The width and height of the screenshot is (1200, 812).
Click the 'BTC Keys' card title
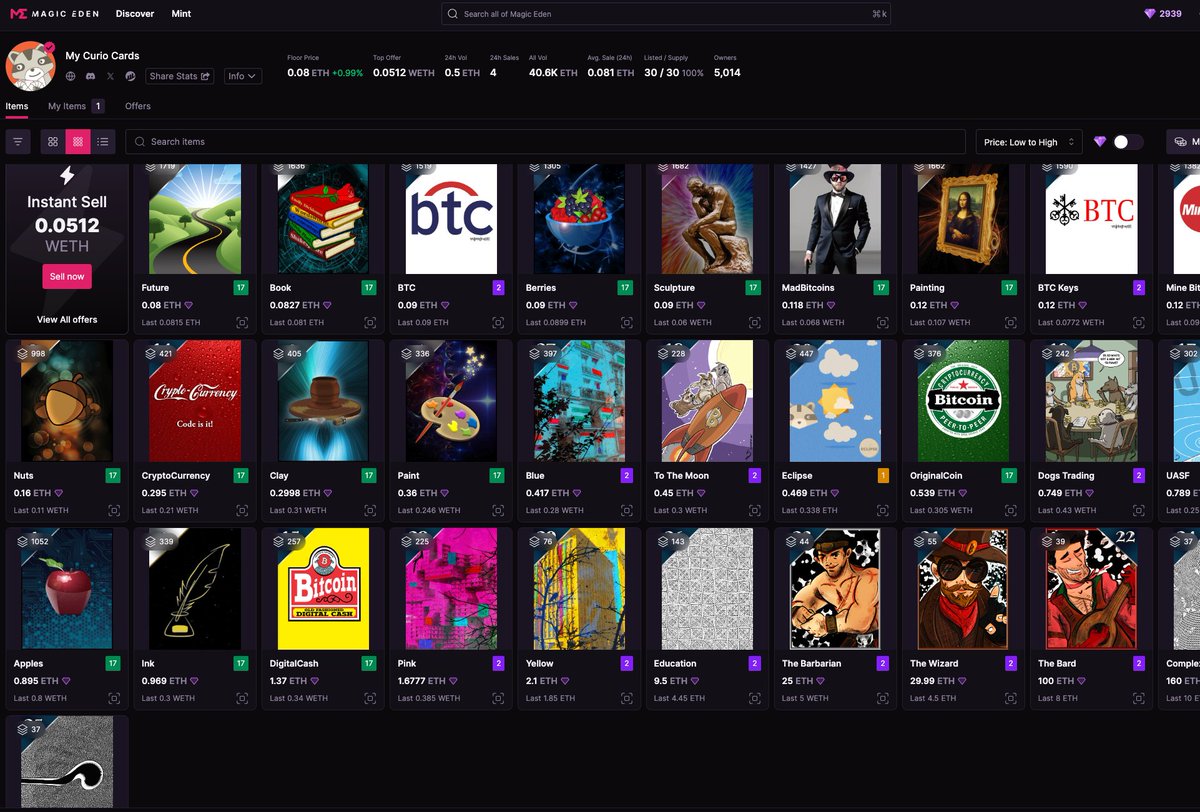tap(1058, 288)
